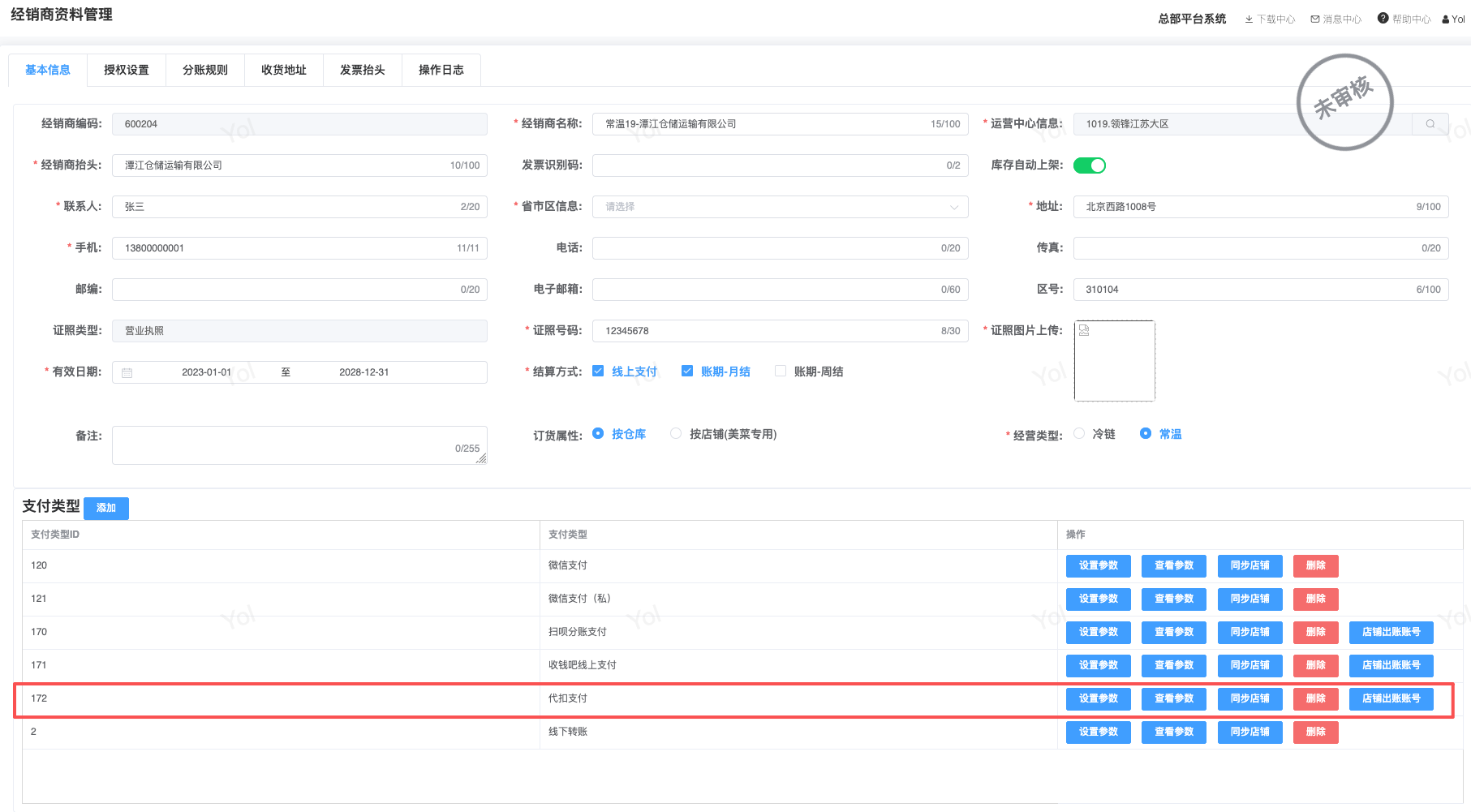The height and width of the screenshot is (812, 1471).
Task: Open the 操作日志 tab
Action: [x=441, y=70]
